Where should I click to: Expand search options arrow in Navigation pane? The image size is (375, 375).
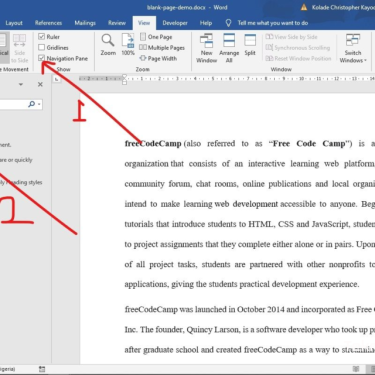pos(39,104)
